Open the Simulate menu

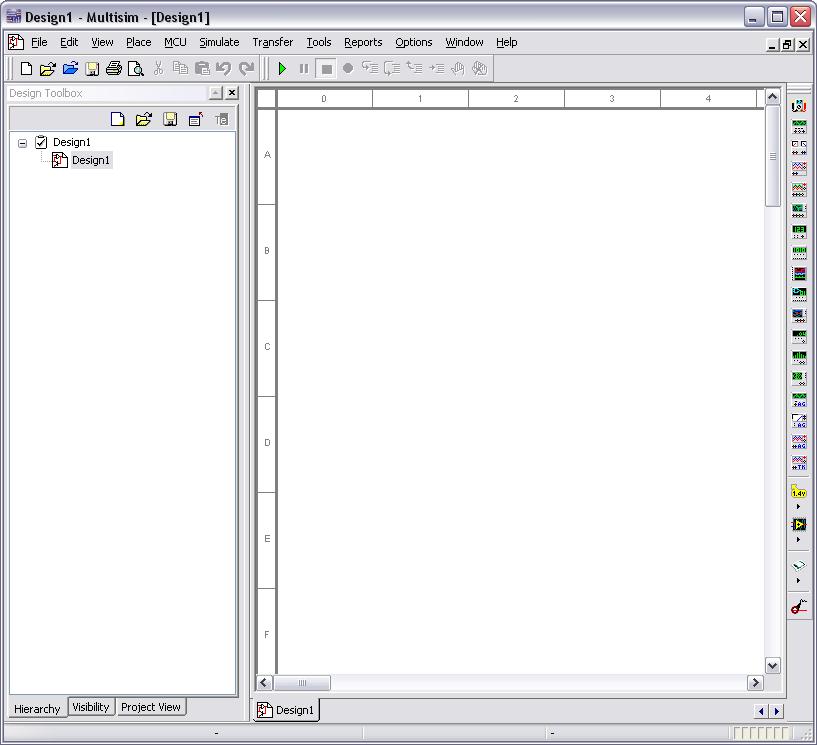point(219,42)
